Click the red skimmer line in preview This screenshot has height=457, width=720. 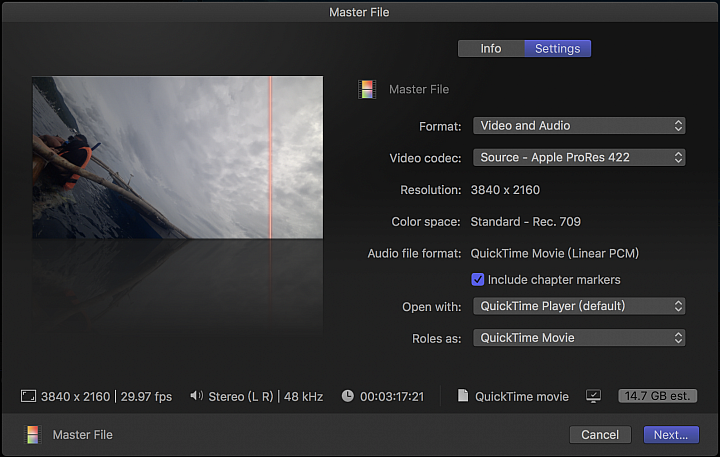(x=270, y=157)
